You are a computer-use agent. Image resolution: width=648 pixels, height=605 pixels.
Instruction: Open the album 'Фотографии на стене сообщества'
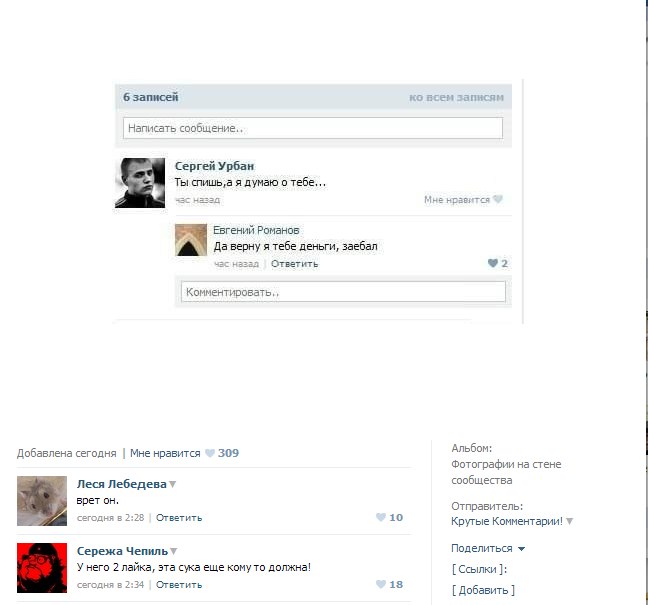click(505, 472)
